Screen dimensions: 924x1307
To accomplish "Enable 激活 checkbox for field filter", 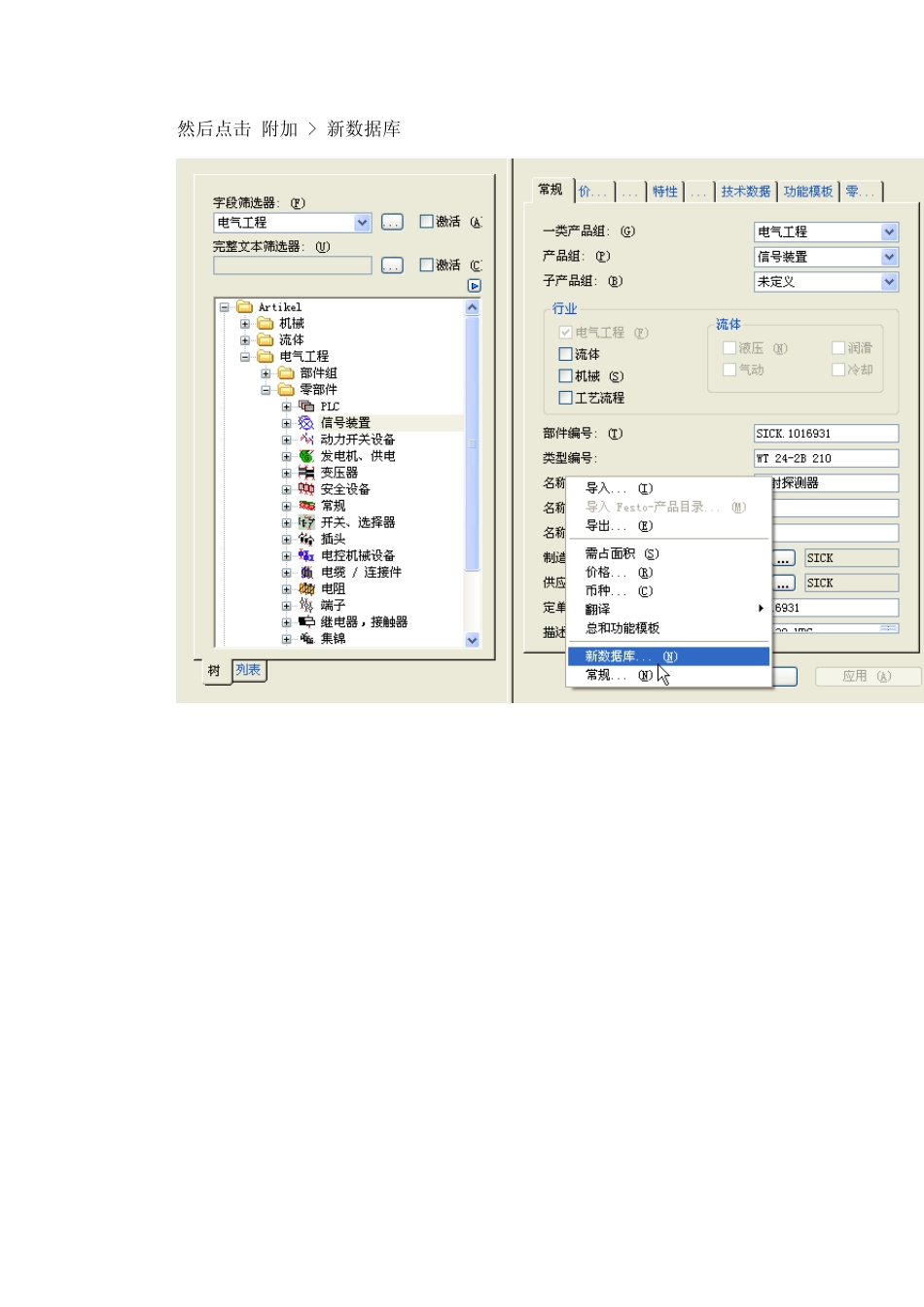I will point(426,222).
